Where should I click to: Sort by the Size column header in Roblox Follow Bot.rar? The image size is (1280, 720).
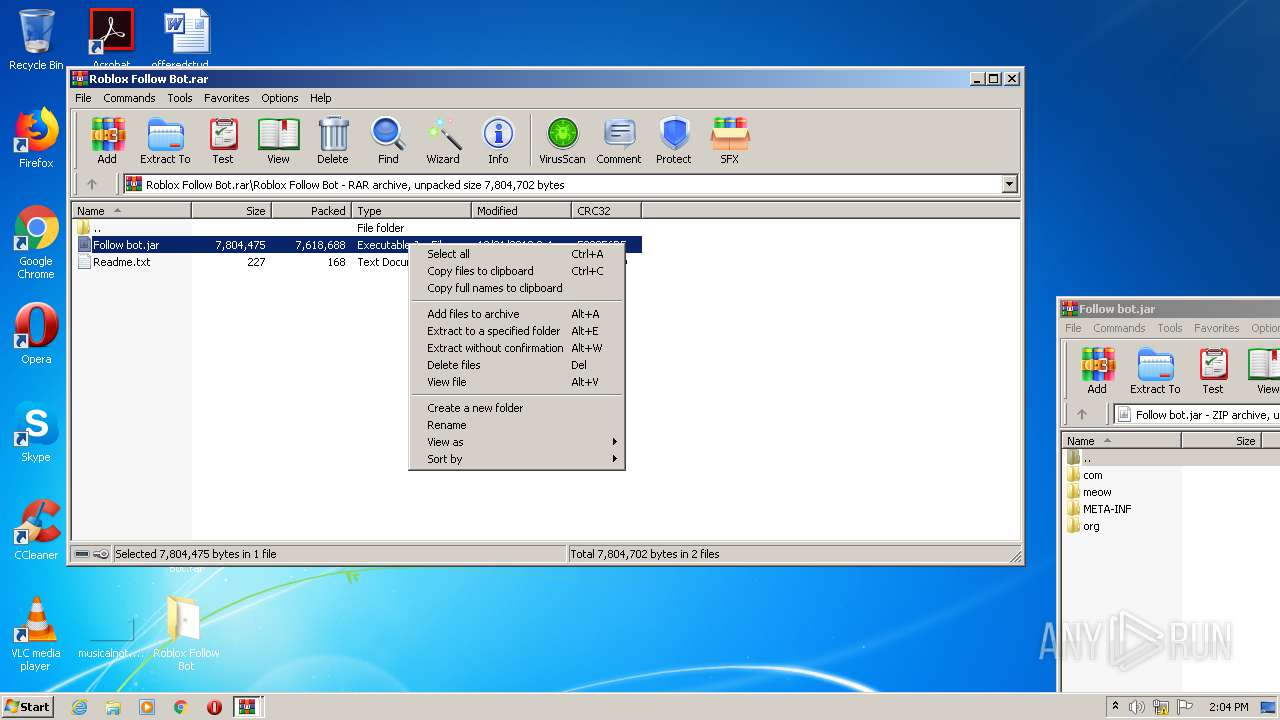click(x=231, y=210)
